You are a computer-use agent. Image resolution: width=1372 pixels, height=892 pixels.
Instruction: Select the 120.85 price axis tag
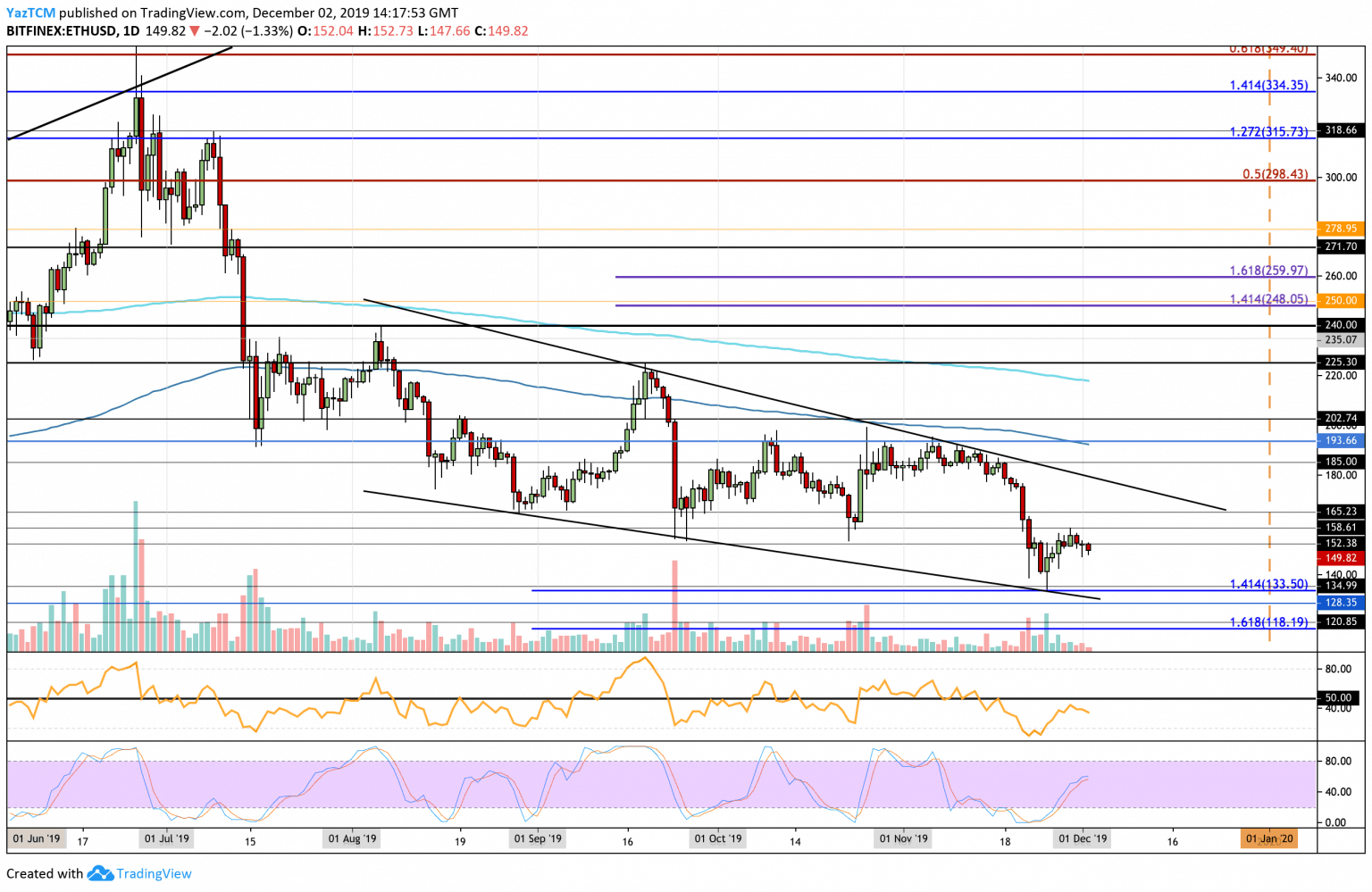[1341, 621]
